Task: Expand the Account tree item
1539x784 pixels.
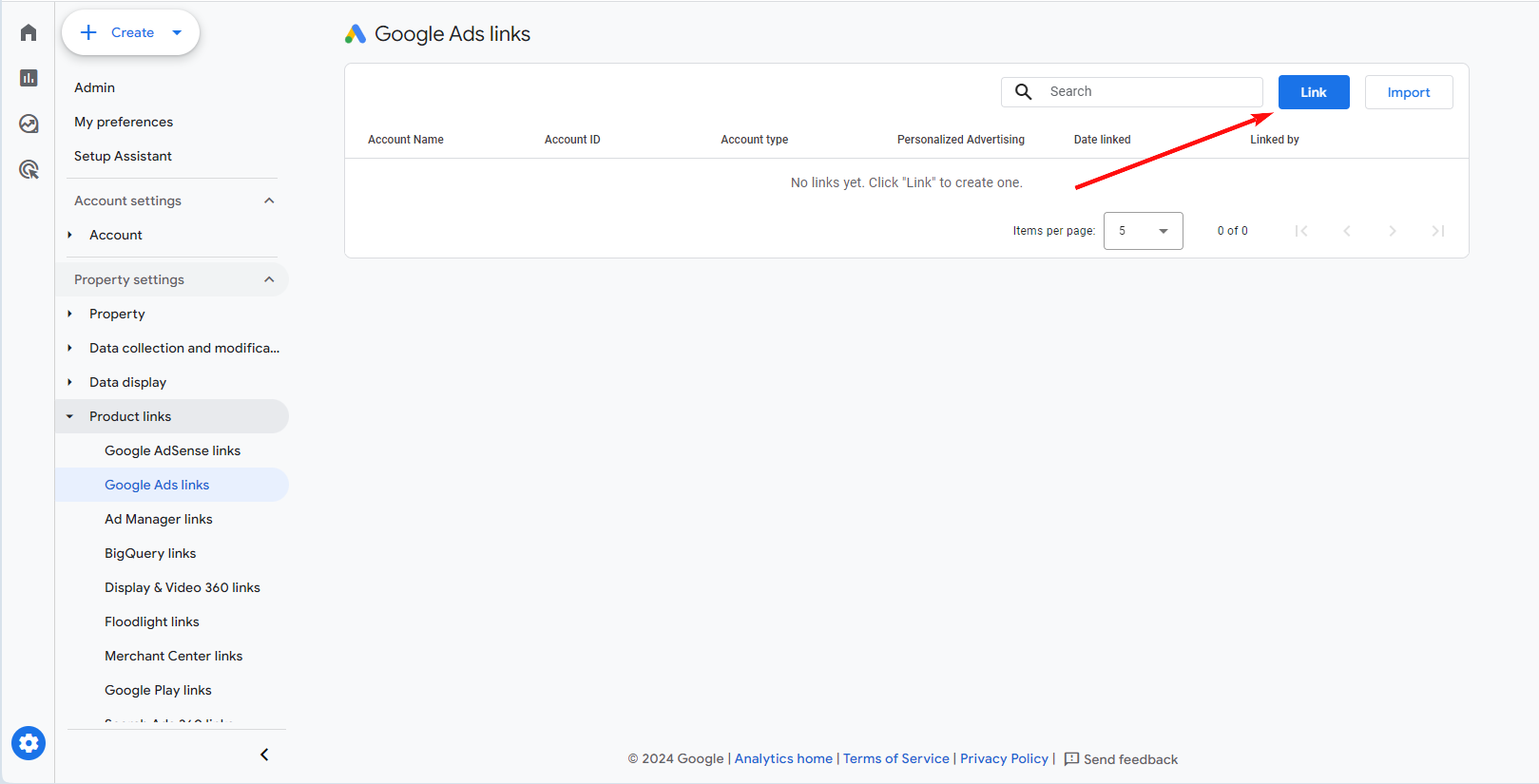Action: (69, 235)
